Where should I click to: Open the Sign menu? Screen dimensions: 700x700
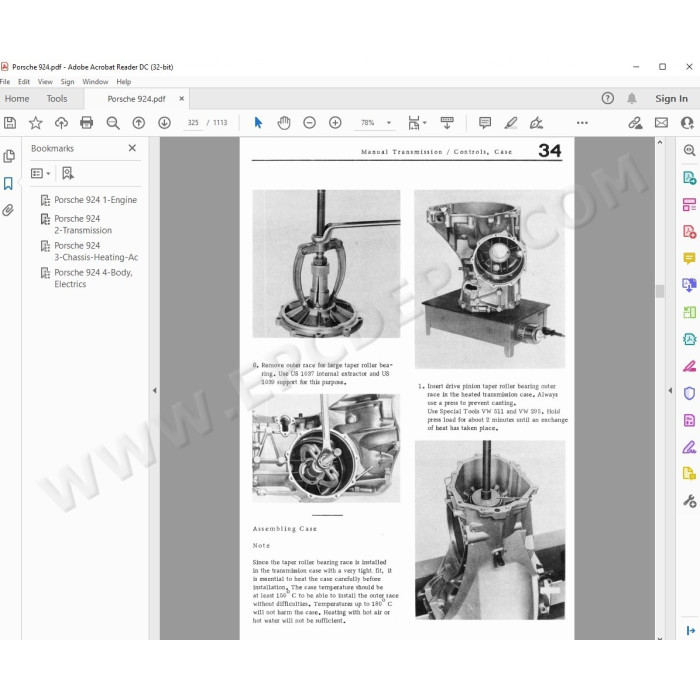67,82
